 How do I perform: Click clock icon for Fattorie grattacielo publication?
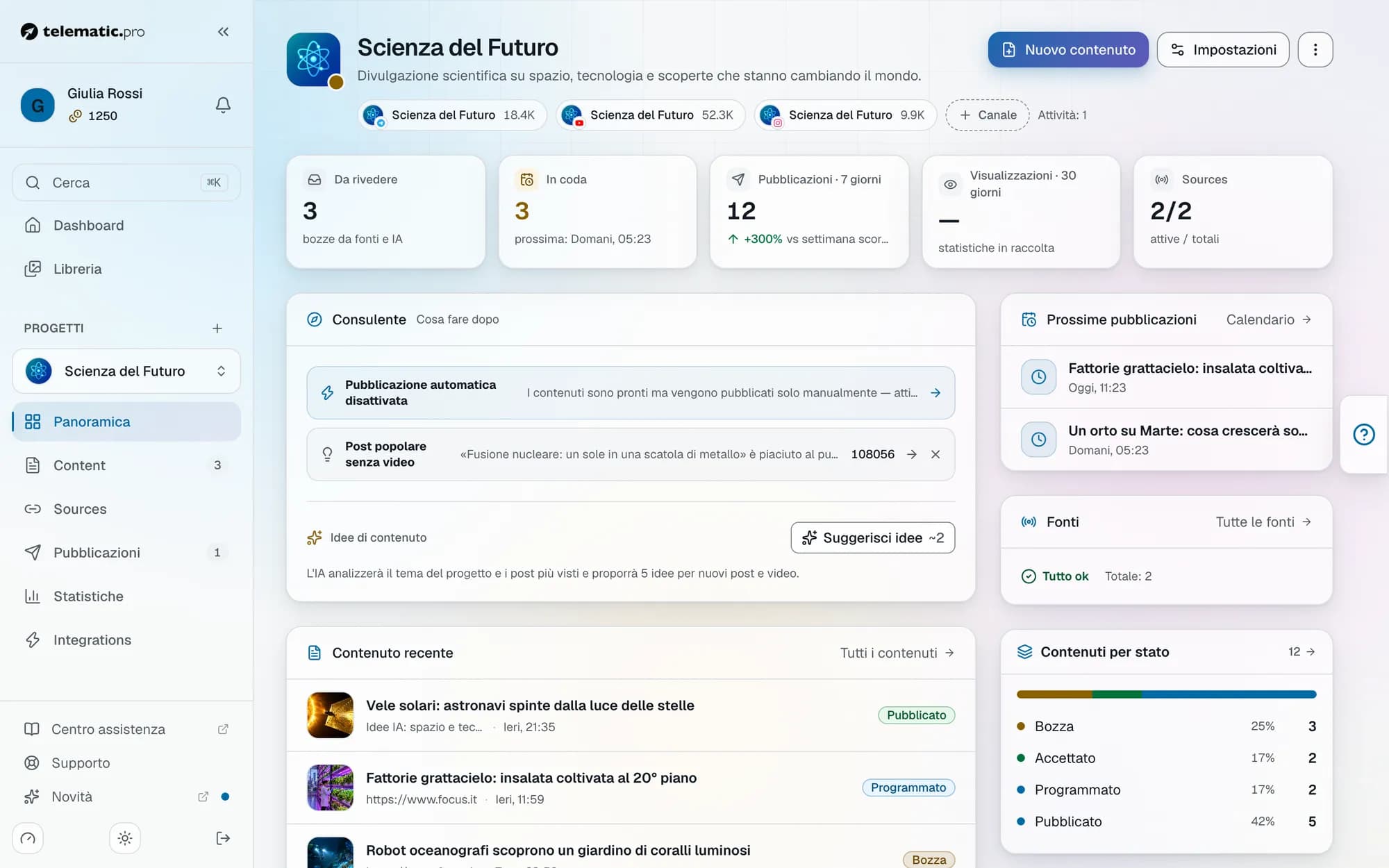pyautogui.click(x=1038, y=377)
